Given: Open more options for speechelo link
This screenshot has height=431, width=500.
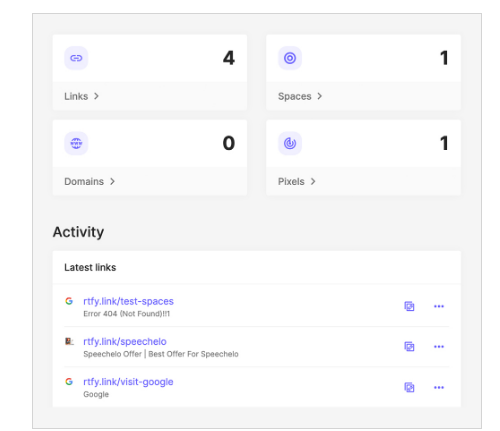Looking at the screenshot, I should point(439,347).
